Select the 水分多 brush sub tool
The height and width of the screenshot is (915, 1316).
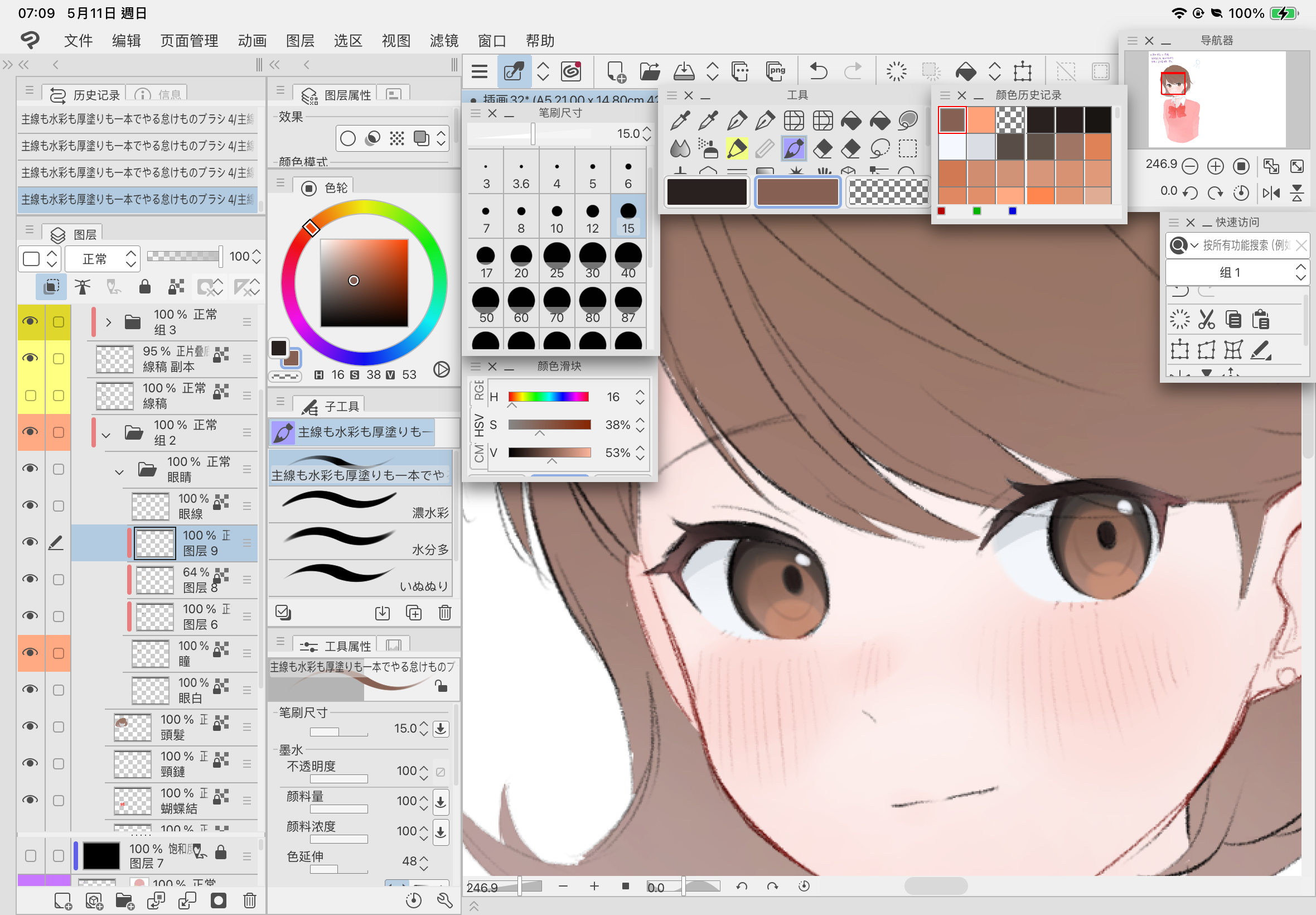tap(360, 541)
